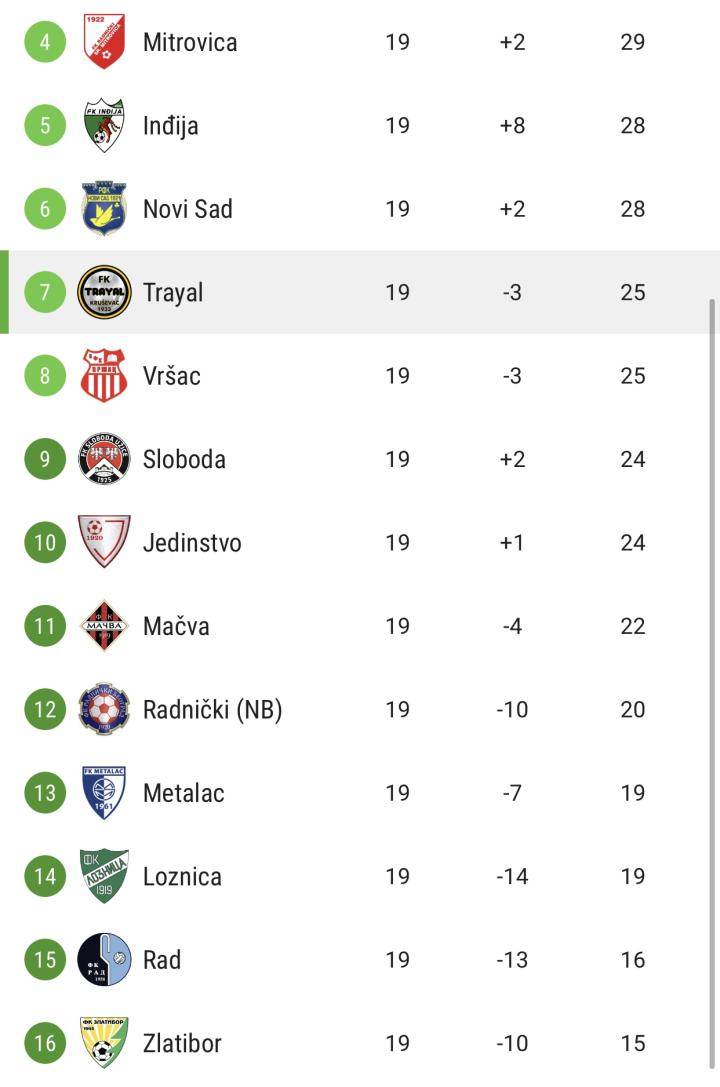Open the Sloboda club logo
The image size is (720, 1087).
coord(104,459)
